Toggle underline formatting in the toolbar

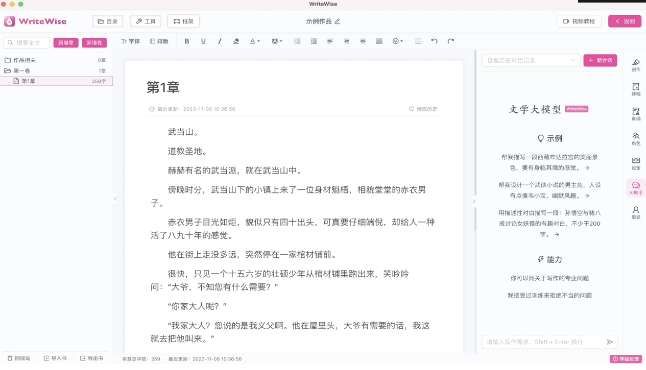(x=203, y=41)
